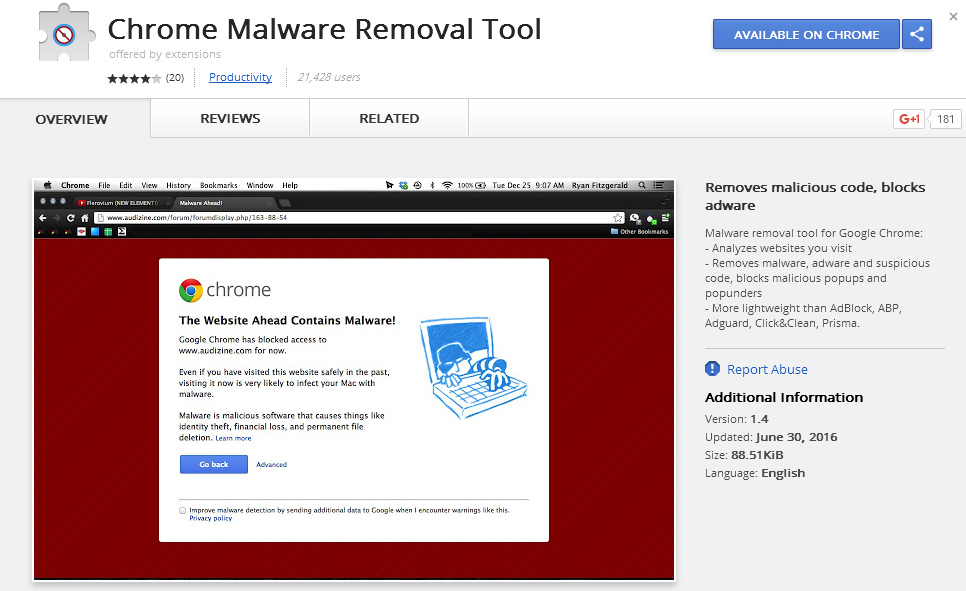The width and height of the screenshot is (966, 591).
Task: Click the notification list icon in preview menu bar
Action: point(659,185)
